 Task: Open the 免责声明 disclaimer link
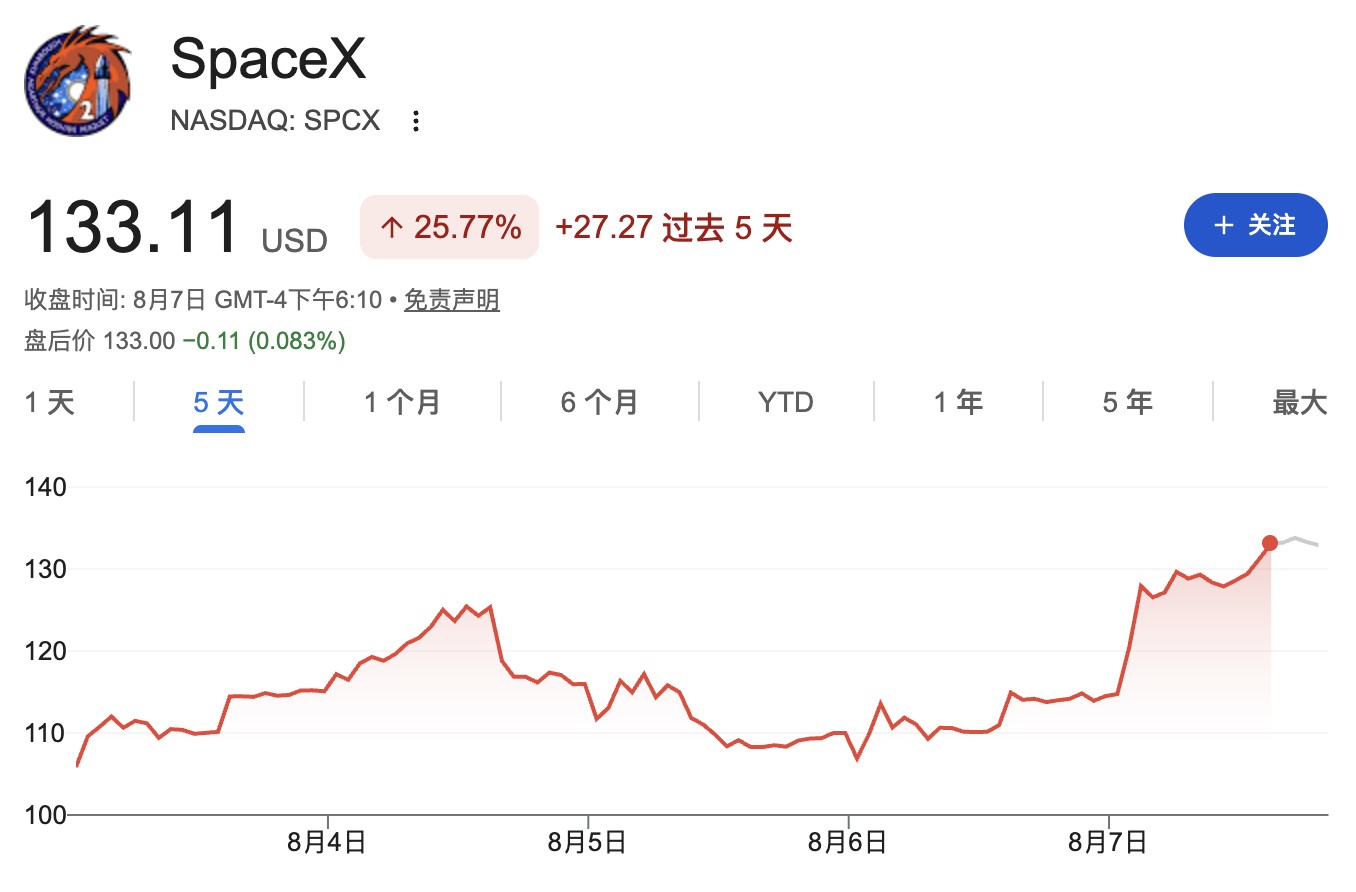click(452, 299)
